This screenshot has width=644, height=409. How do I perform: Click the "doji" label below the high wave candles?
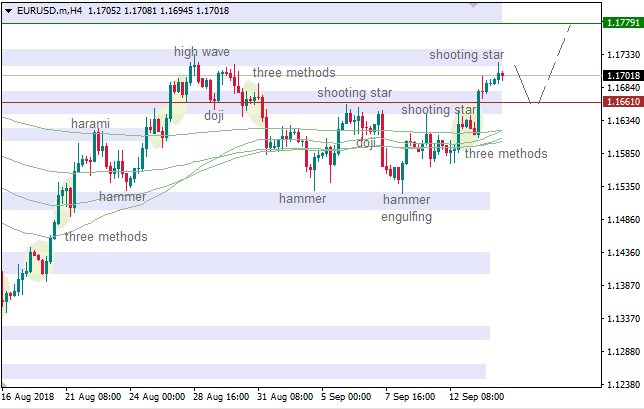[x=214, y=115]
